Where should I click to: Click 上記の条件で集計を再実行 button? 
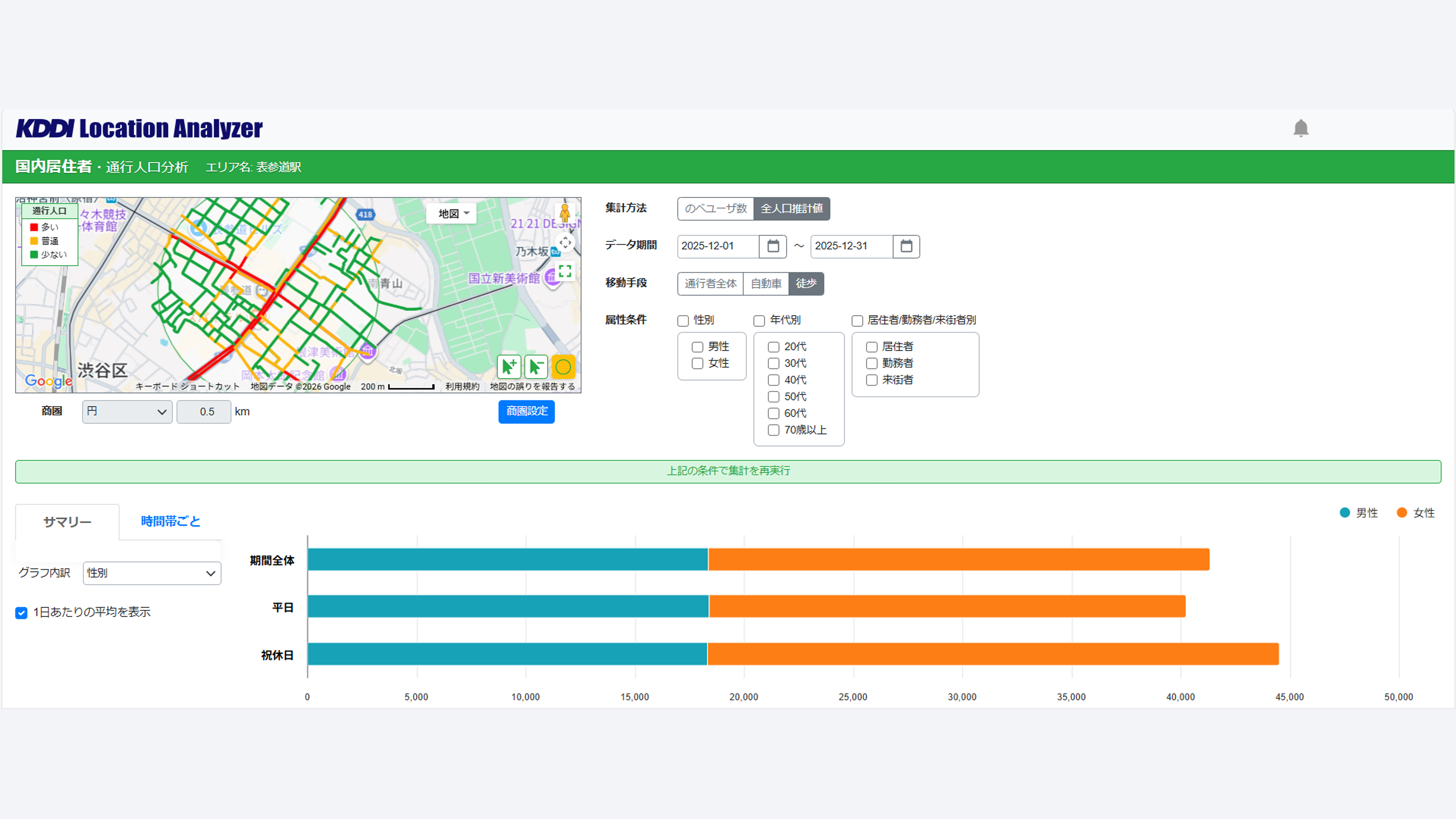(728, 471)
